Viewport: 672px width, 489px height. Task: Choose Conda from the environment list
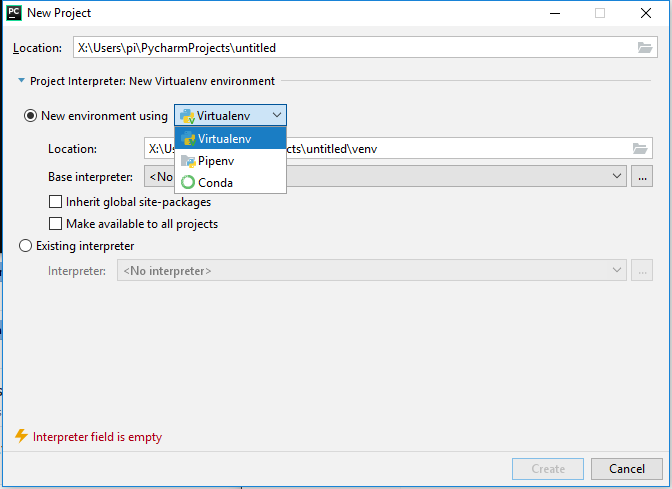point(215,183)
